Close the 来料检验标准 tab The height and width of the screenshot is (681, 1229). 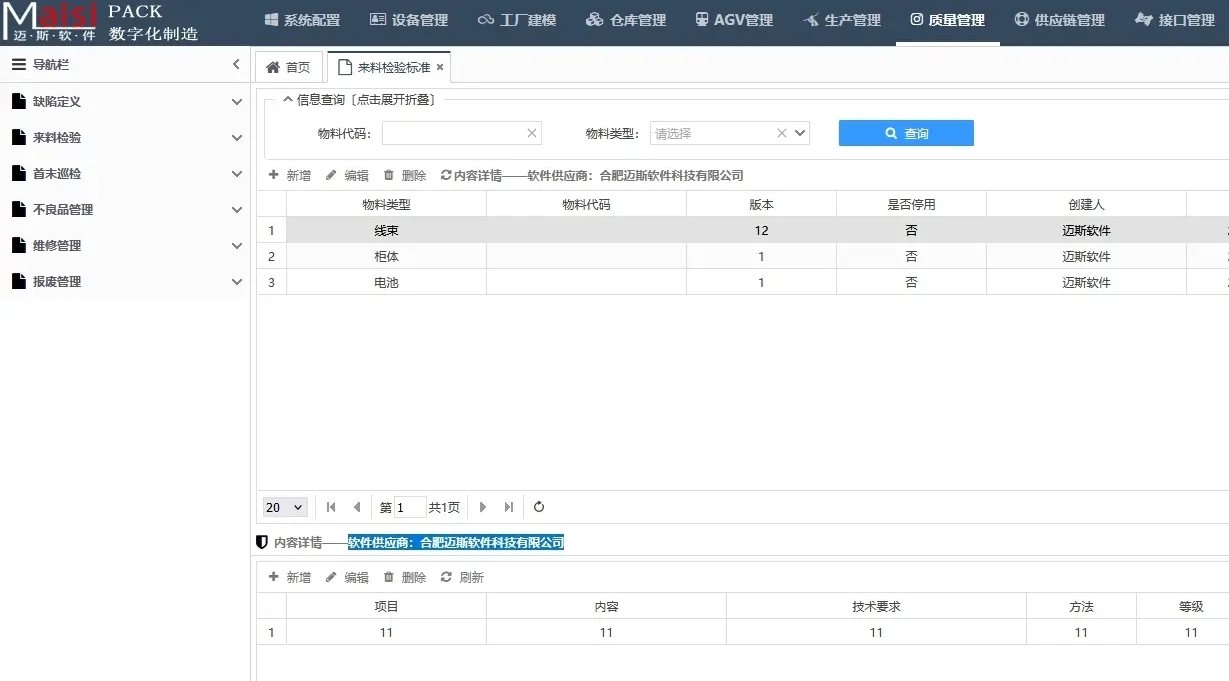point(440,68)
